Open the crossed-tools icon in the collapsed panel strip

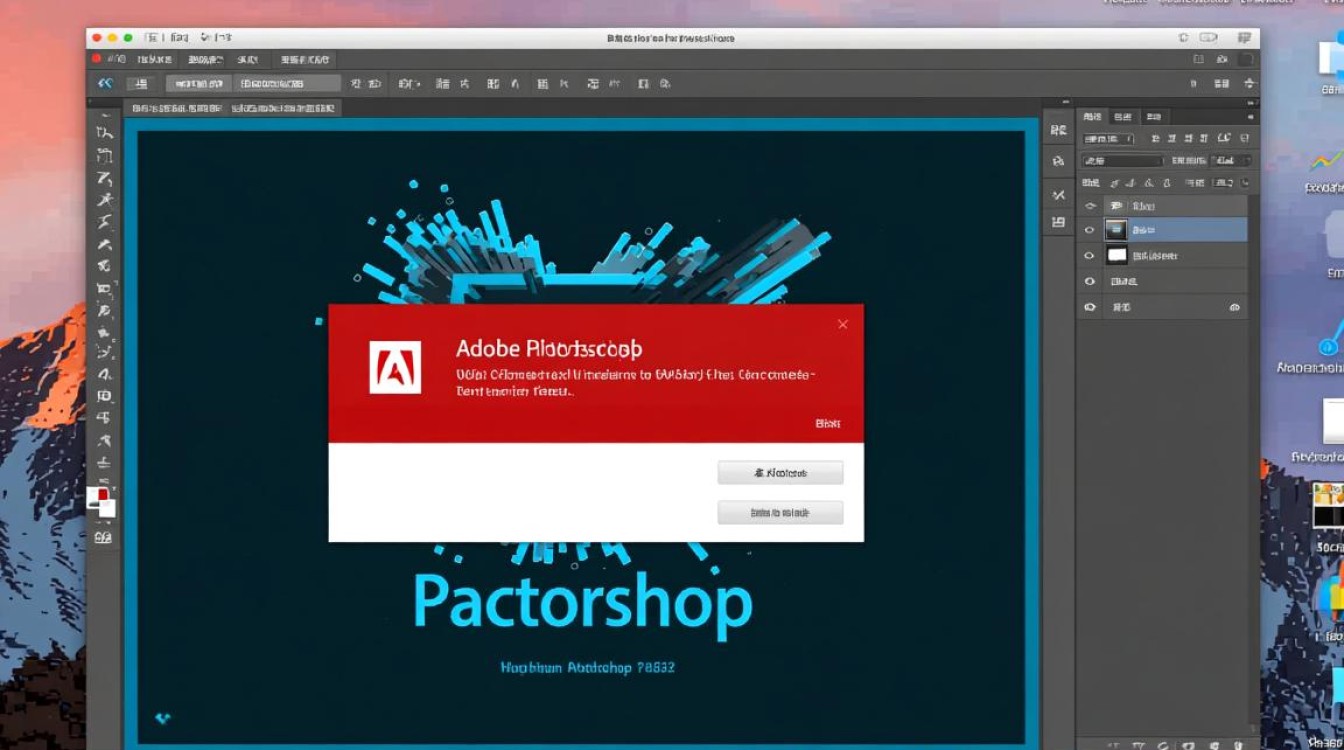(1059, 195)
